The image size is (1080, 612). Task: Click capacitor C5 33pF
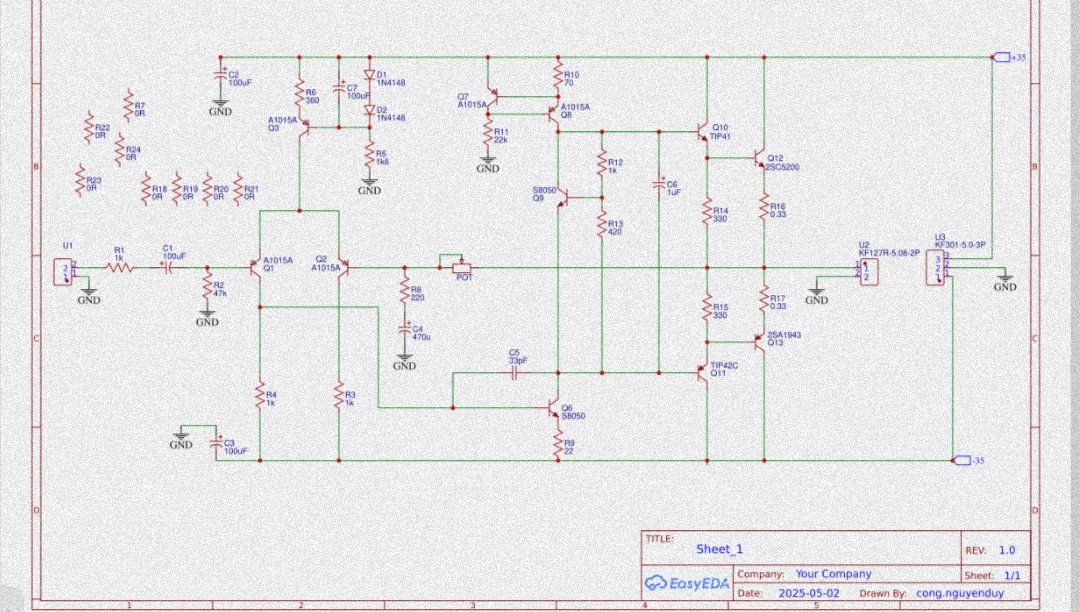(x=514, y=373)
